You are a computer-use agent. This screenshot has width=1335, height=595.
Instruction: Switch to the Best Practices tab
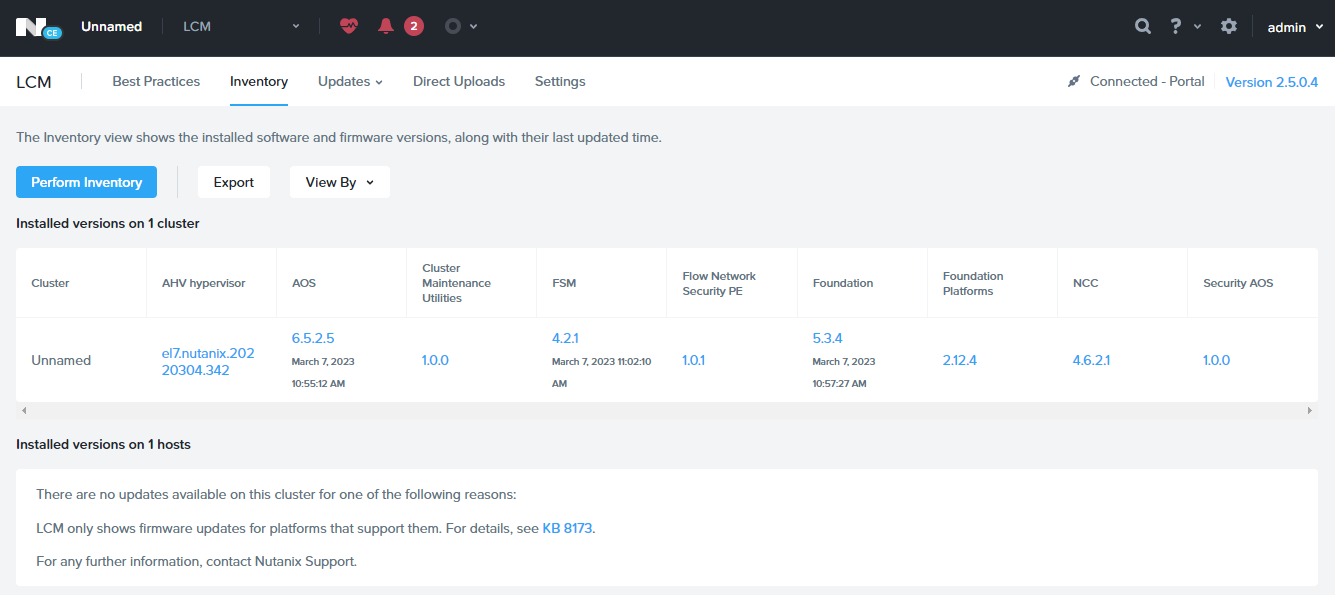point(156,81)
